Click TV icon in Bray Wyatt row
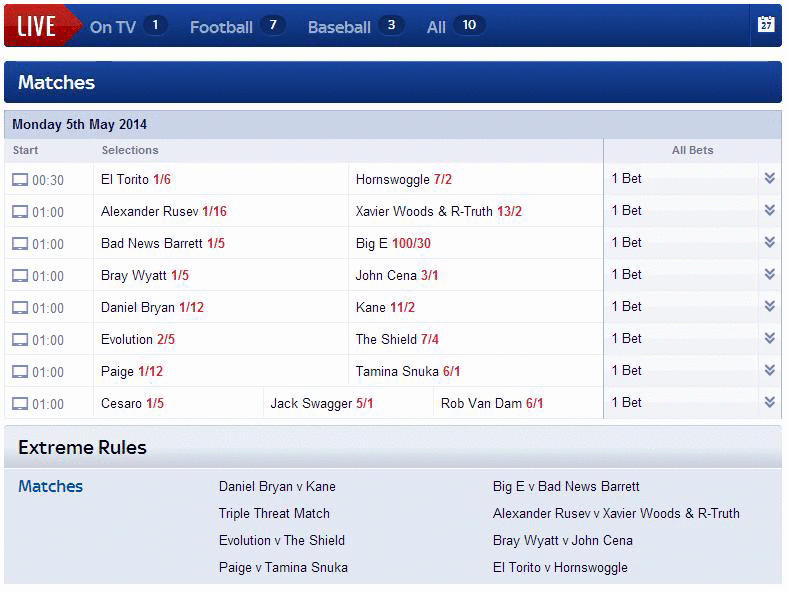This screenshot has height=592, width=788. (x=20, y=276)
